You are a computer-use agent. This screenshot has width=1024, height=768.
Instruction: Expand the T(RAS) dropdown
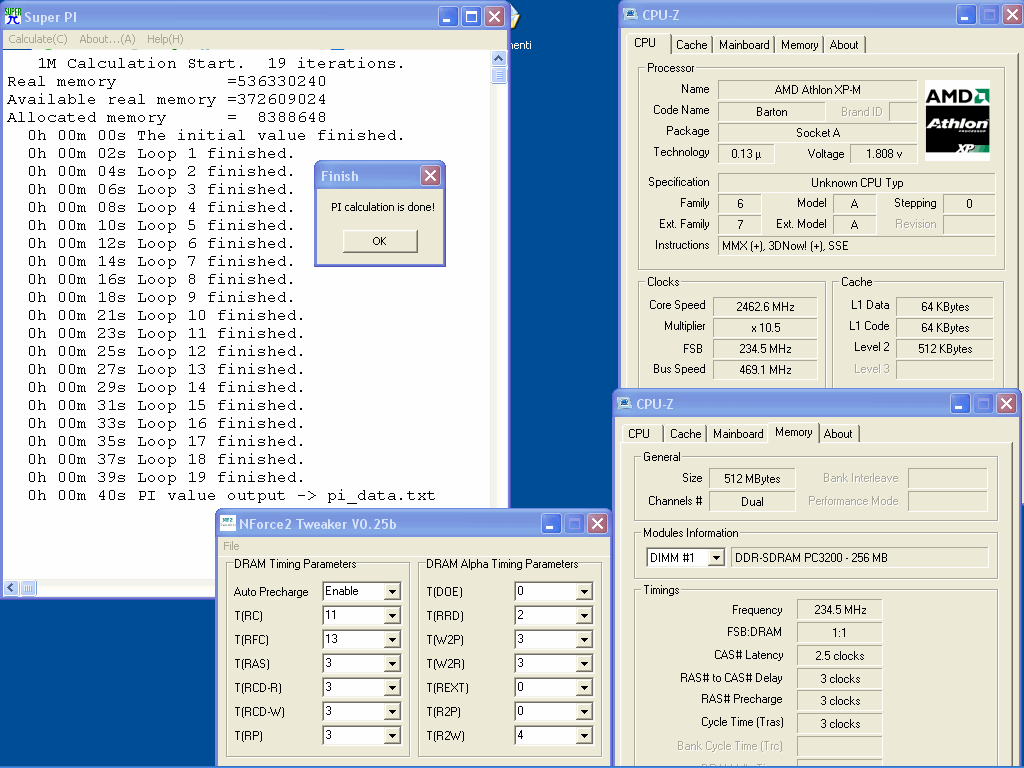[x=392, y=664]
